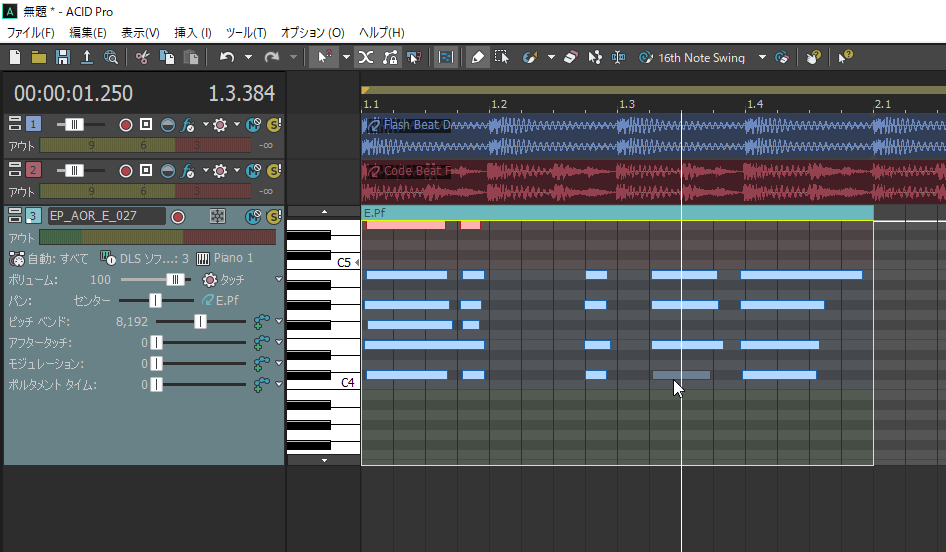The image size is (946, 552).
Task: Open the ピッチ ベンド envelope dropdown arrow
Action: [x=278, y=321]
